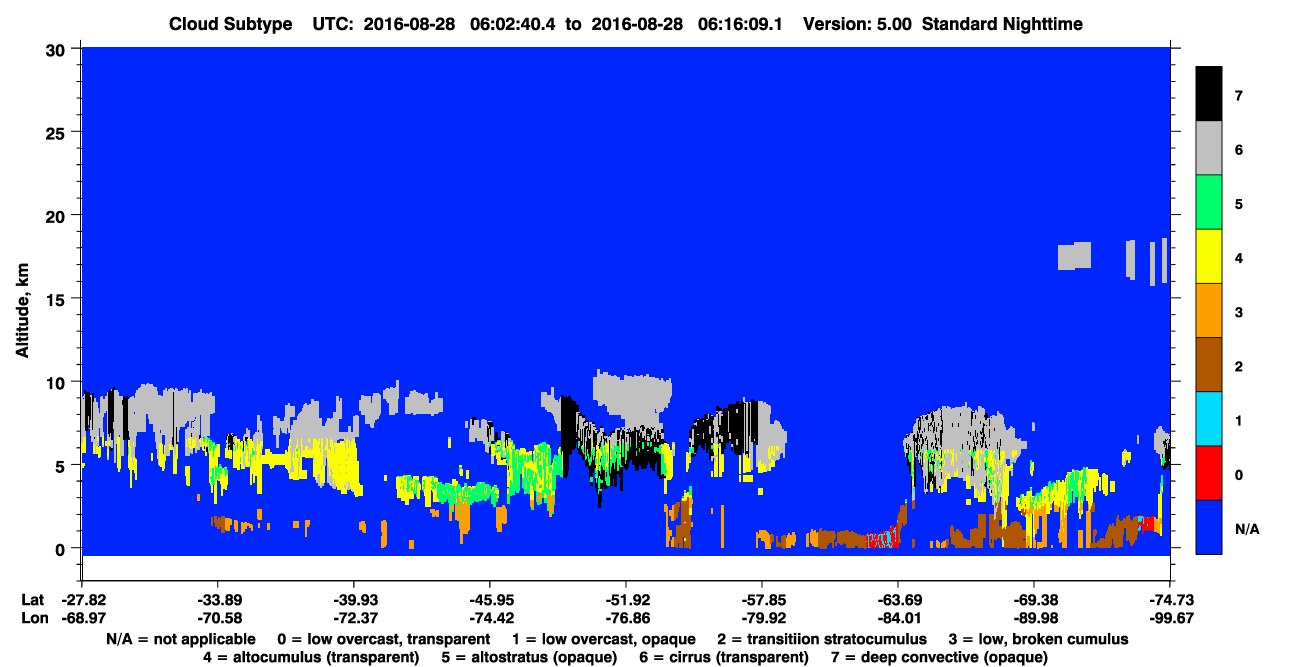Click '4 = altocumulus (transparent)' legend text

coord(311,657)
